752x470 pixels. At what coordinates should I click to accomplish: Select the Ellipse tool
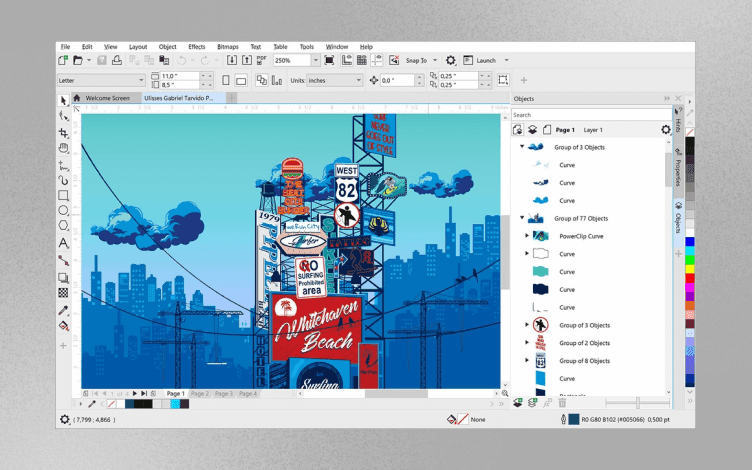63,211
